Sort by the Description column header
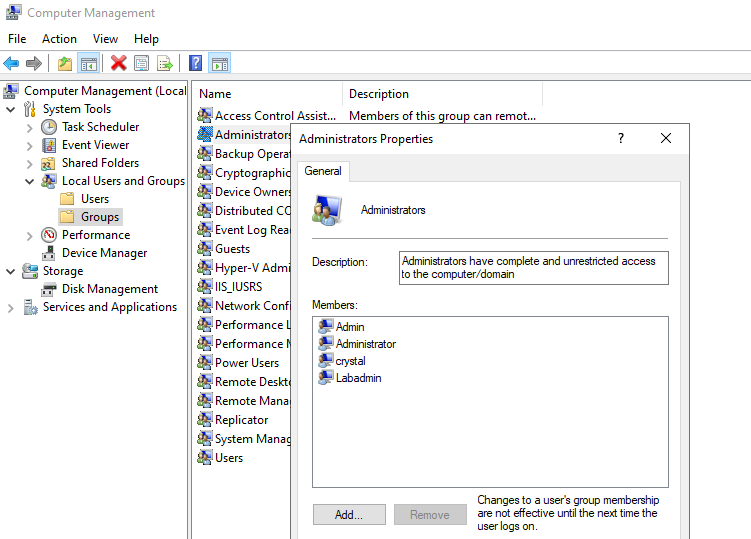Image resolution: width=751 pixels, height=539 pixels. (x=443, y=94)
